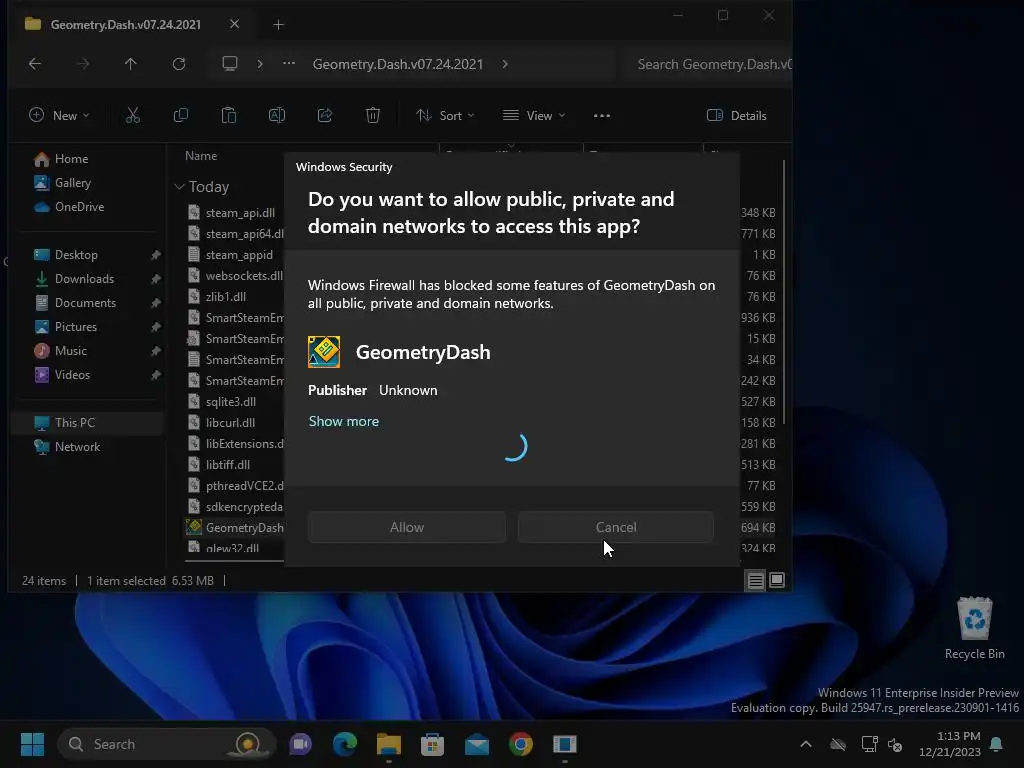The image size is (1024, 768).
Task: Click the Rename icon in toolbar
Action: pos(277,116)
